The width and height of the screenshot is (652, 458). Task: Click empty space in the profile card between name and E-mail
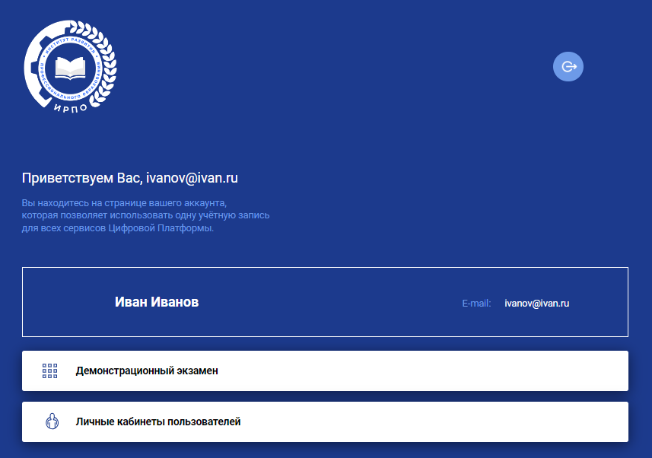click(330, 303)
